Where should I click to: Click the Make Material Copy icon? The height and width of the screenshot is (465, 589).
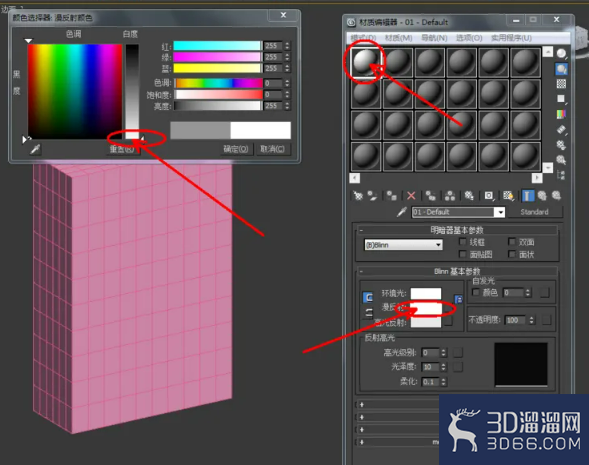coord(430,196)
